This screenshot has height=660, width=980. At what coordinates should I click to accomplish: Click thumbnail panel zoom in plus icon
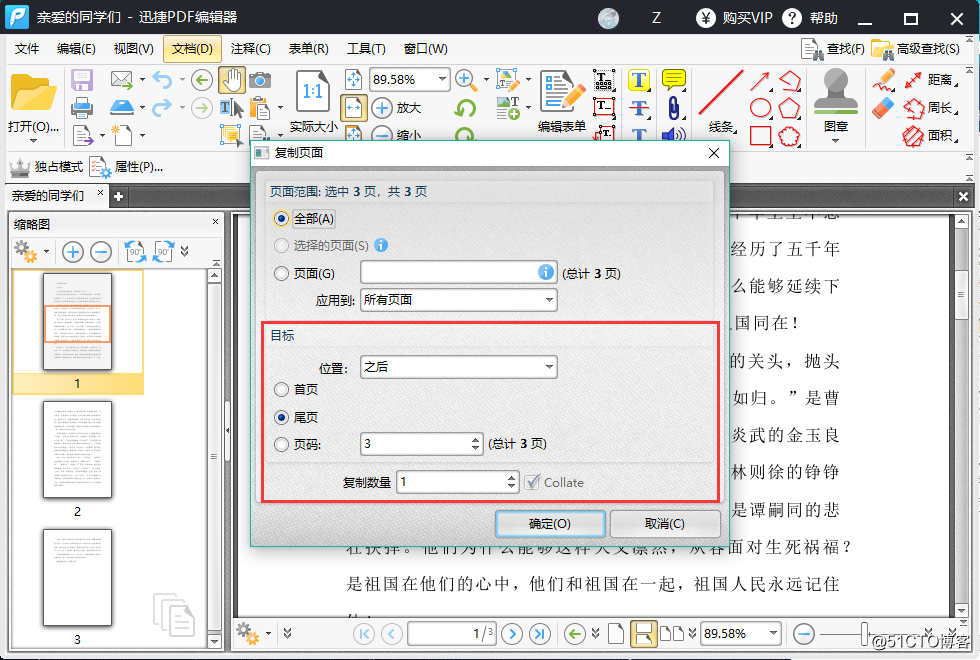[72, 252]
